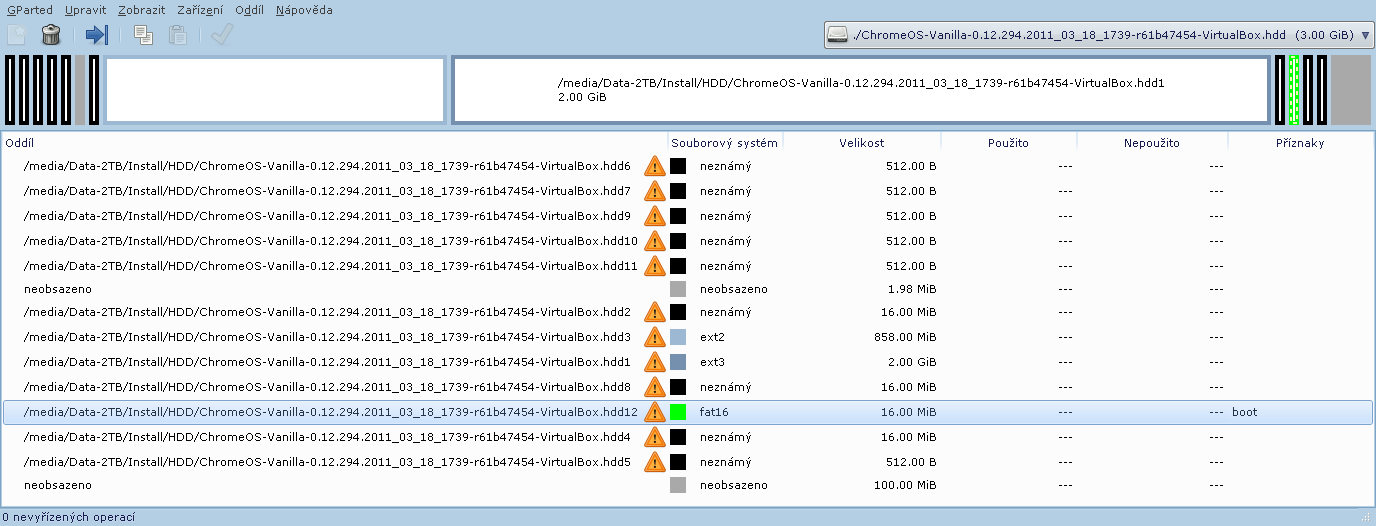Open the device selector ChromeOS-Vanilla dropdown

pos(1097,35)
